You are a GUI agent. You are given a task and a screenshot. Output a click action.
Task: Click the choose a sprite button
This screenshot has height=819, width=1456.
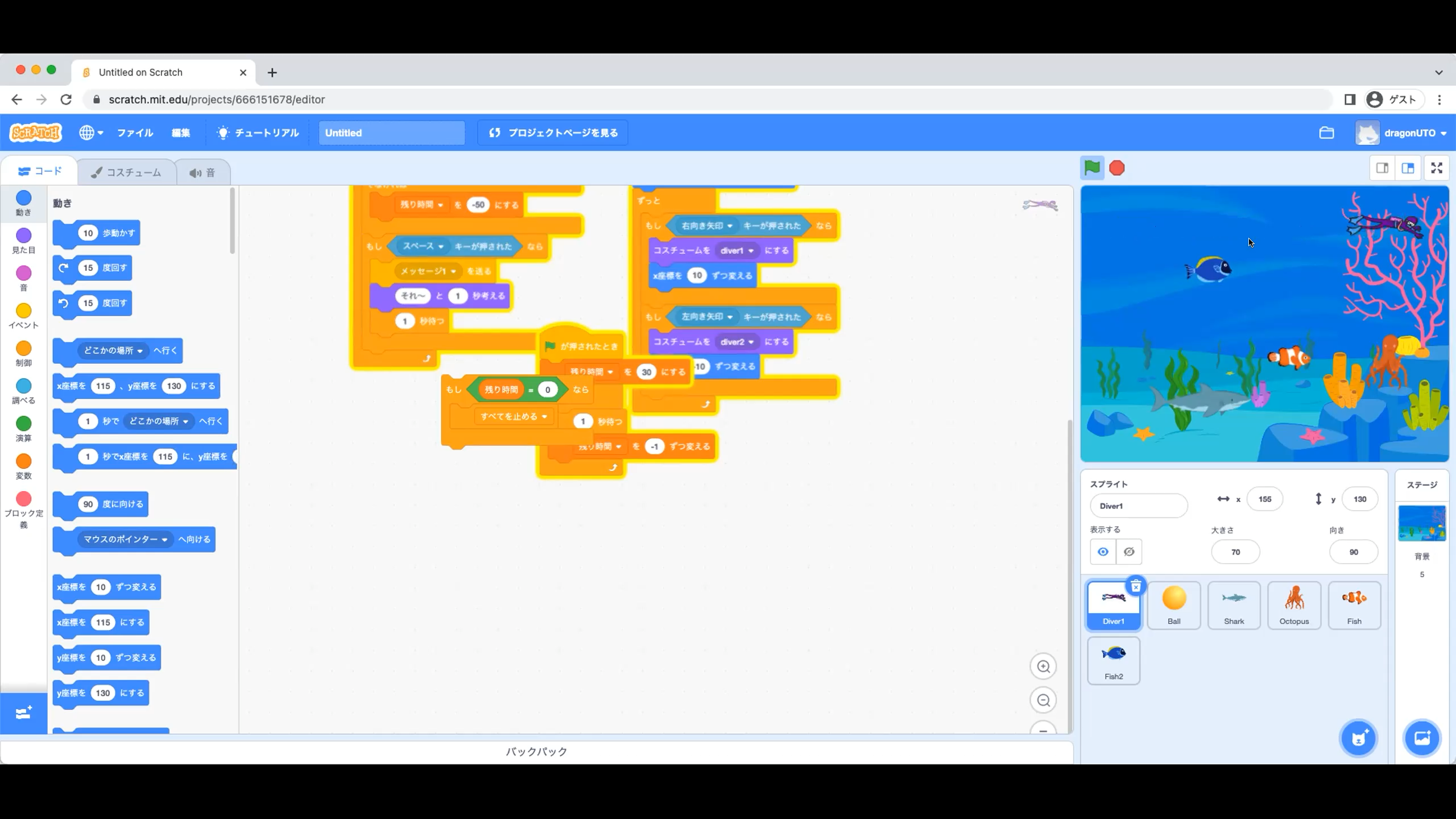[x=1359, y=738]
